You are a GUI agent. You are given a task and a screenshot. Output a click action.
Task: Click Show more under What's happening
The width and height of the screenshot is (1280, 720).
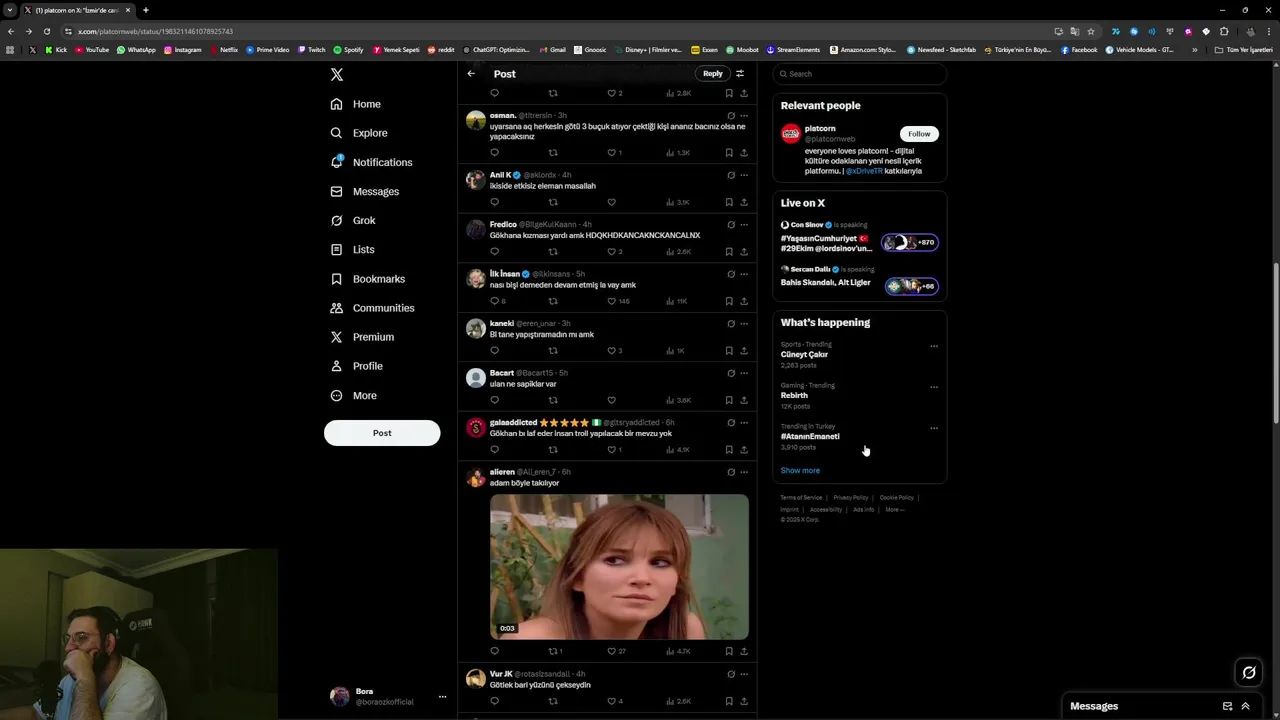800,470
